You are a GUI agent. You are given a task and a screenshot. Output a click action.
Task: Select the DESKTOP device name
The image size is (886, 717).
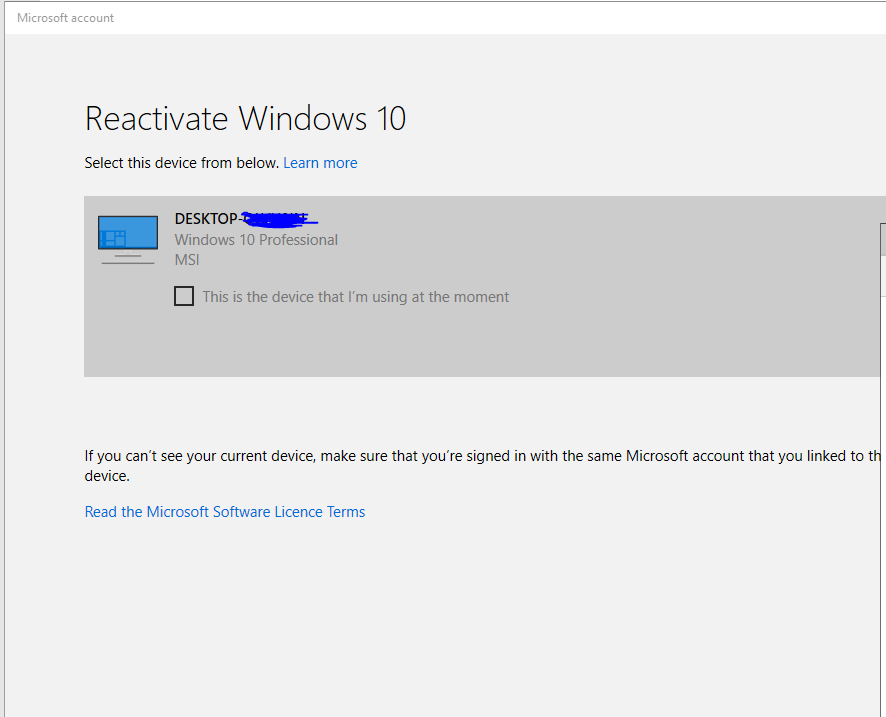click(x=246, y=219)
